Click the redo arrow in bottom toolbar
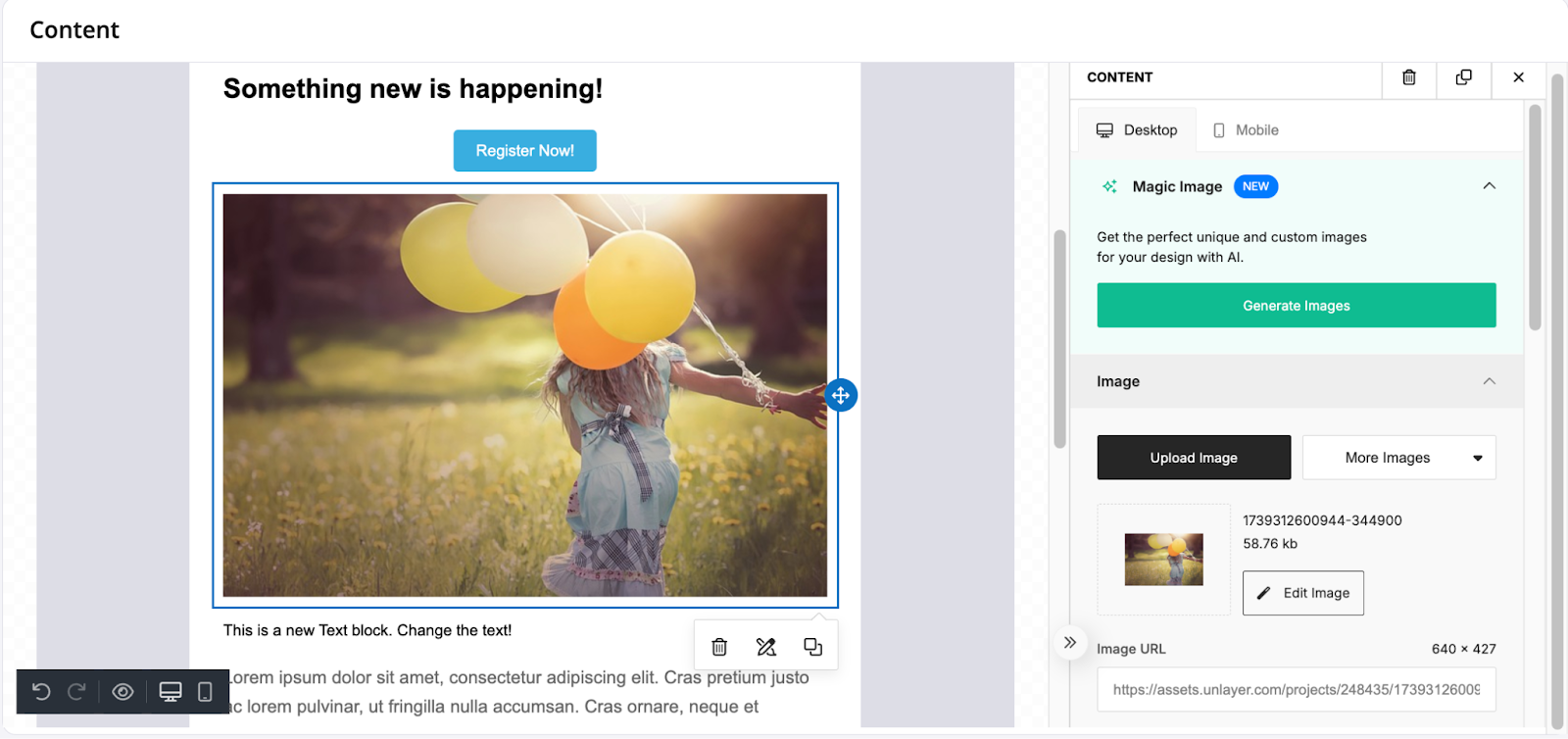 [76, 692]
